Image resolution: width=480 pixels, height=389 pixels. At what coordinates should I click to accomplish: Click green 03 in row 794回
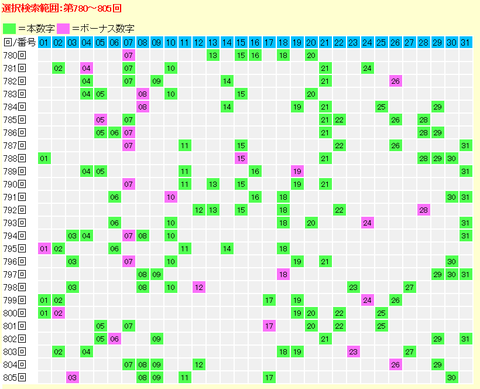[x=72, y=236]
